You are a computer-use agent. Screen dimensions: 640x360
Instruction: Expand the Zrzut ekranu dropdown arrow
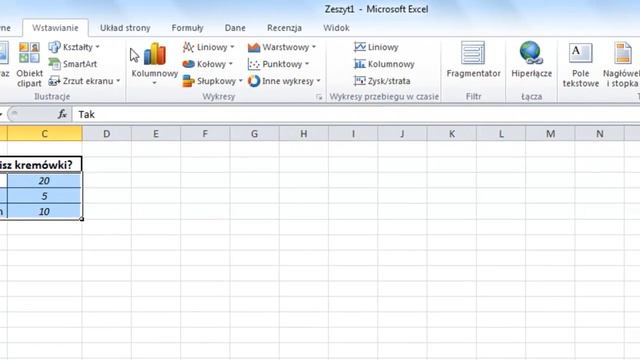tap(118, 81)
